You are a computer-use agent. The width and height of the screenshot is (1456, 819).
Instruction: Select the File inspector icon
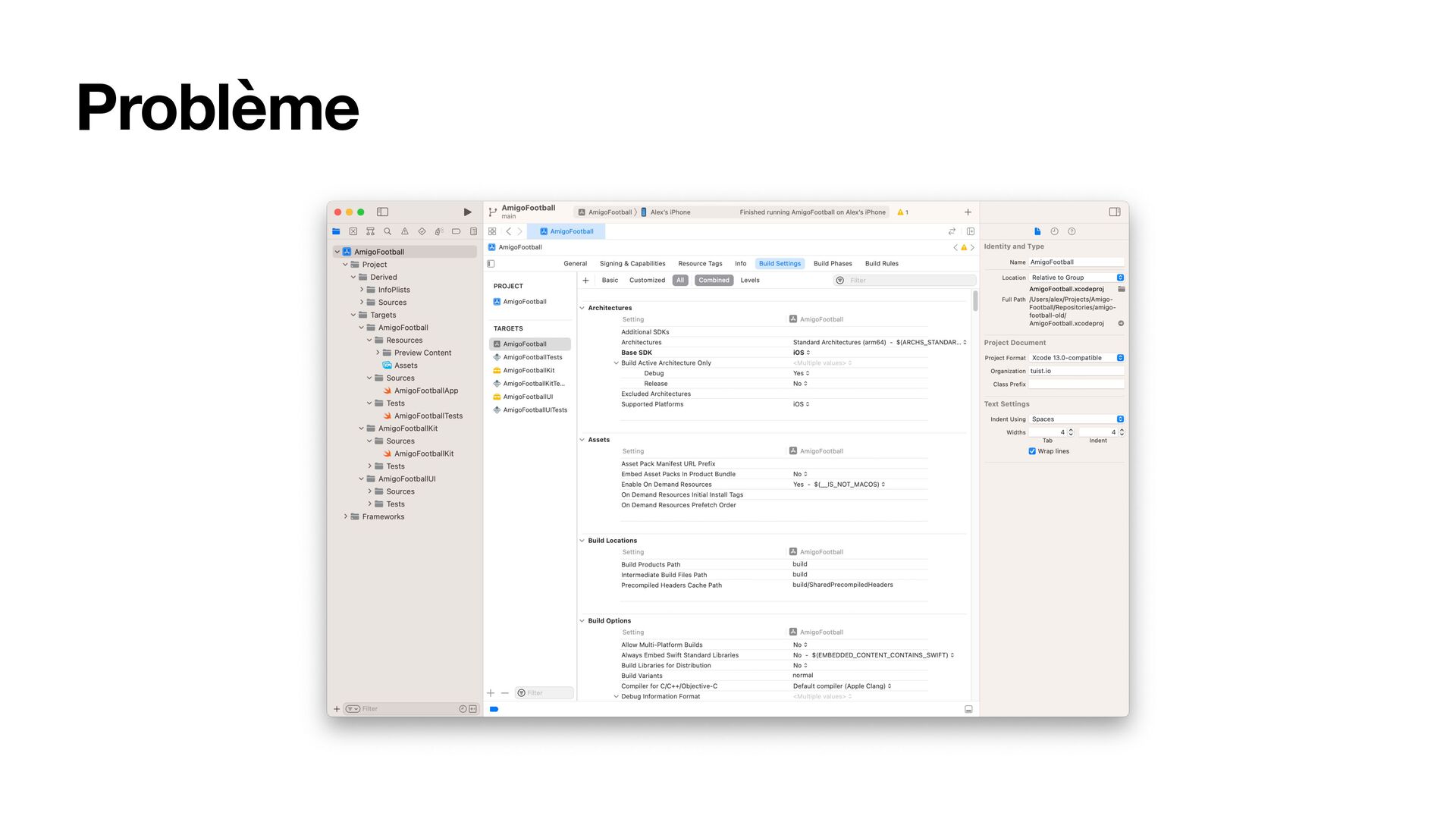pos(1037,231)
